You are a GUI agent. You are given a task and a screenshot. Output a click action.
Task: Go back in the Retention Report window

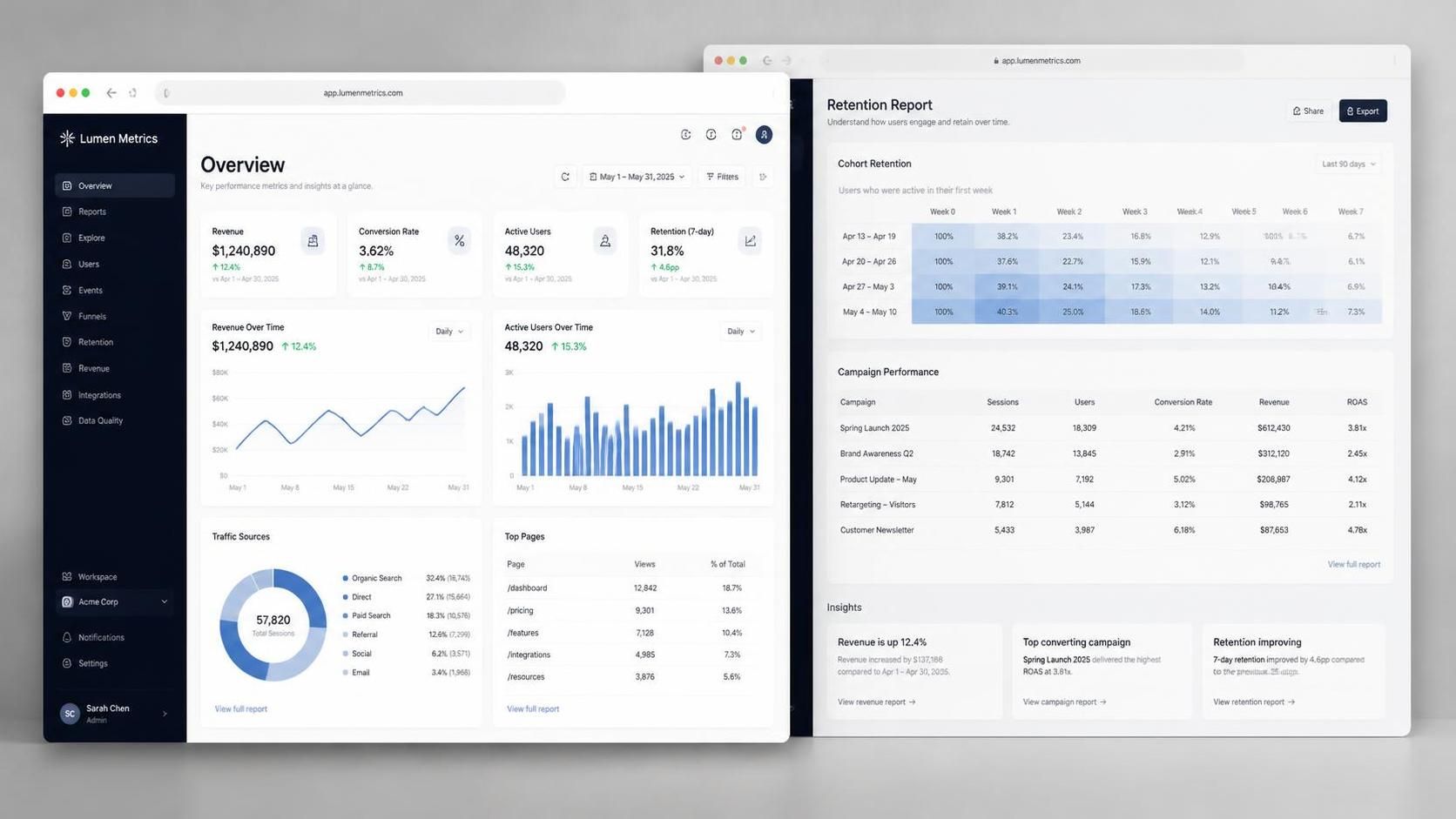pyautogui.click(x=767, y=61)
